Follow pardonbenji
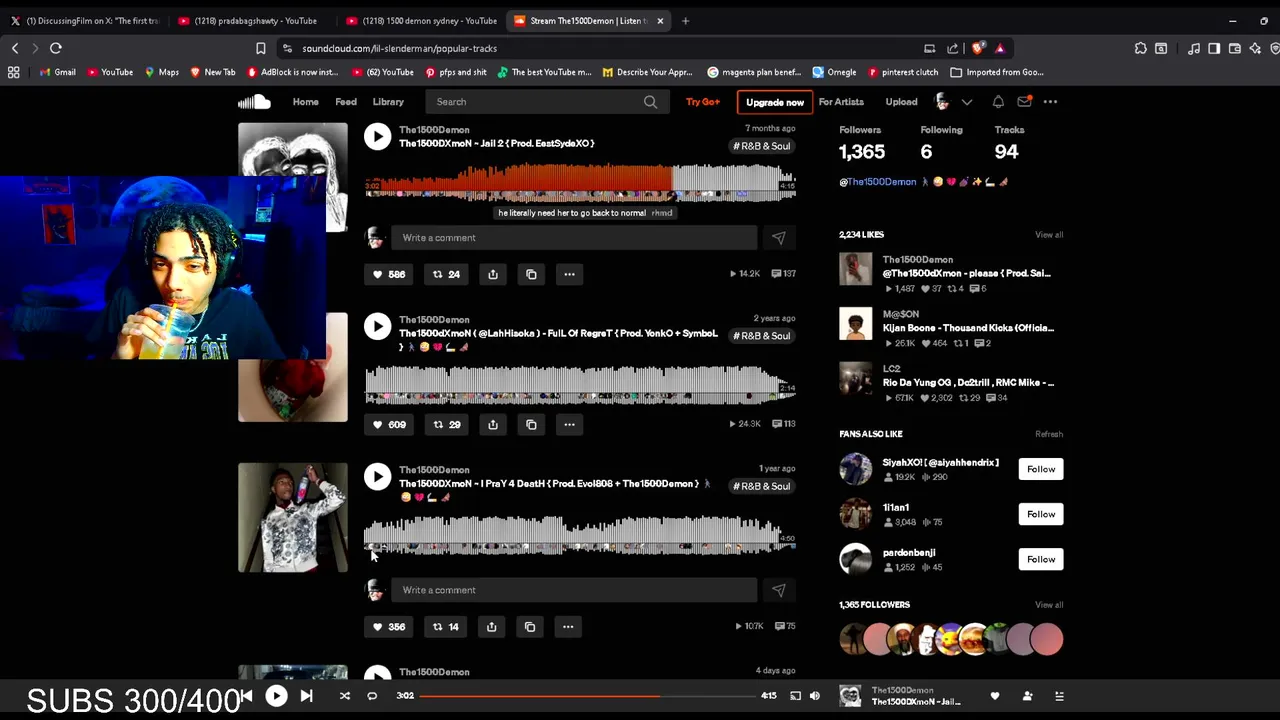1280x720 pixels. 1041,559
